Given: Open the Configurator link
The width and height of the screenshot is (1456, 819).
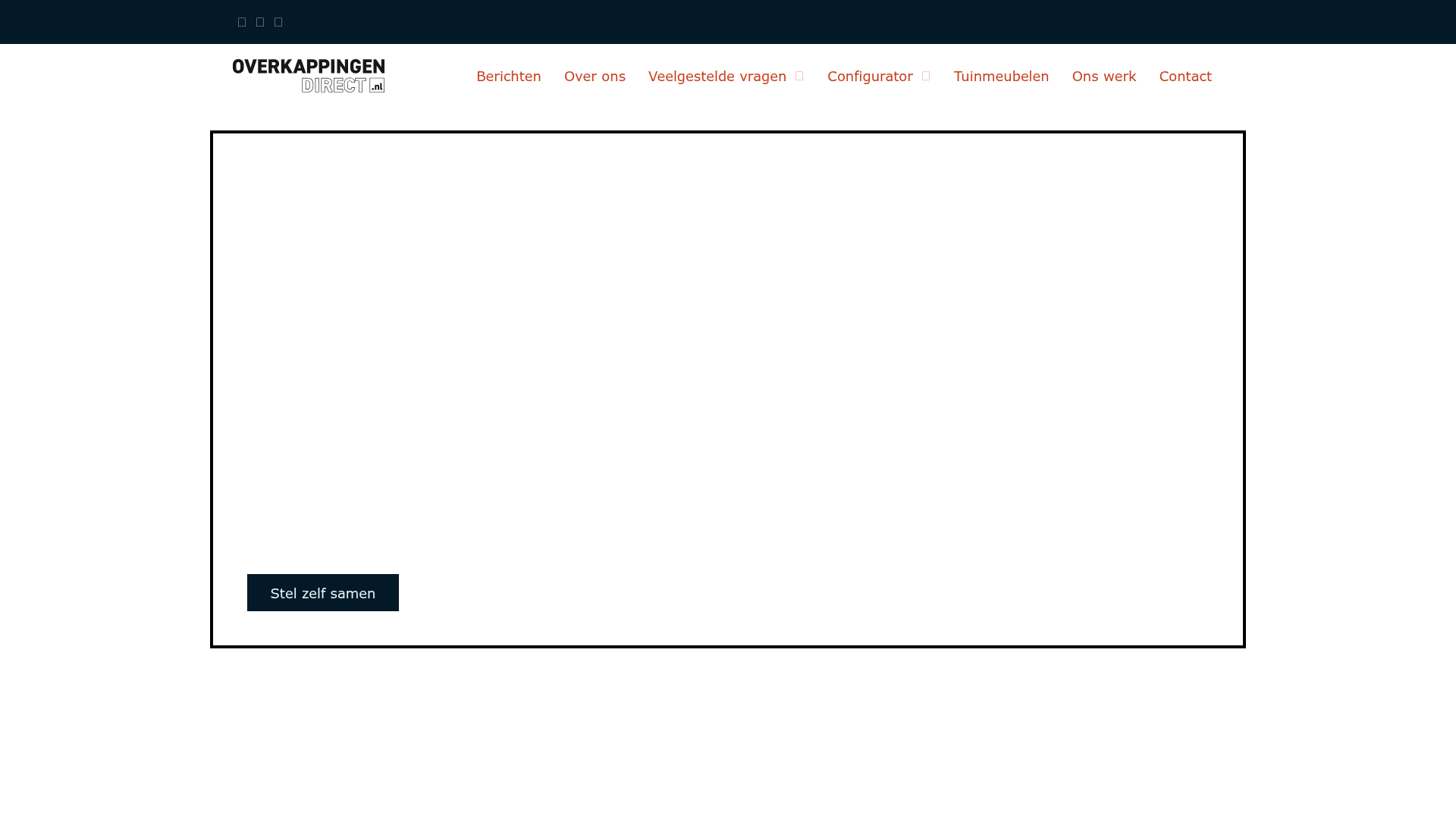Looking at the screenshot, I should (870, 76).
